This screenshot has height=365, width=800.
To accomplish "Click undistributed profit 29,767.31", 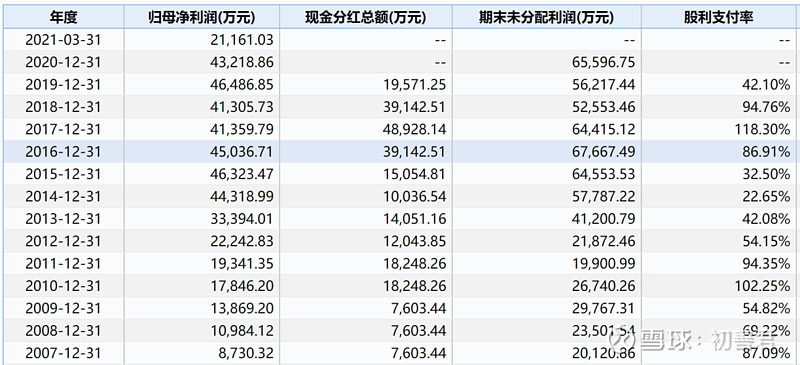I will pyautogui.click(x=604, y=309).
